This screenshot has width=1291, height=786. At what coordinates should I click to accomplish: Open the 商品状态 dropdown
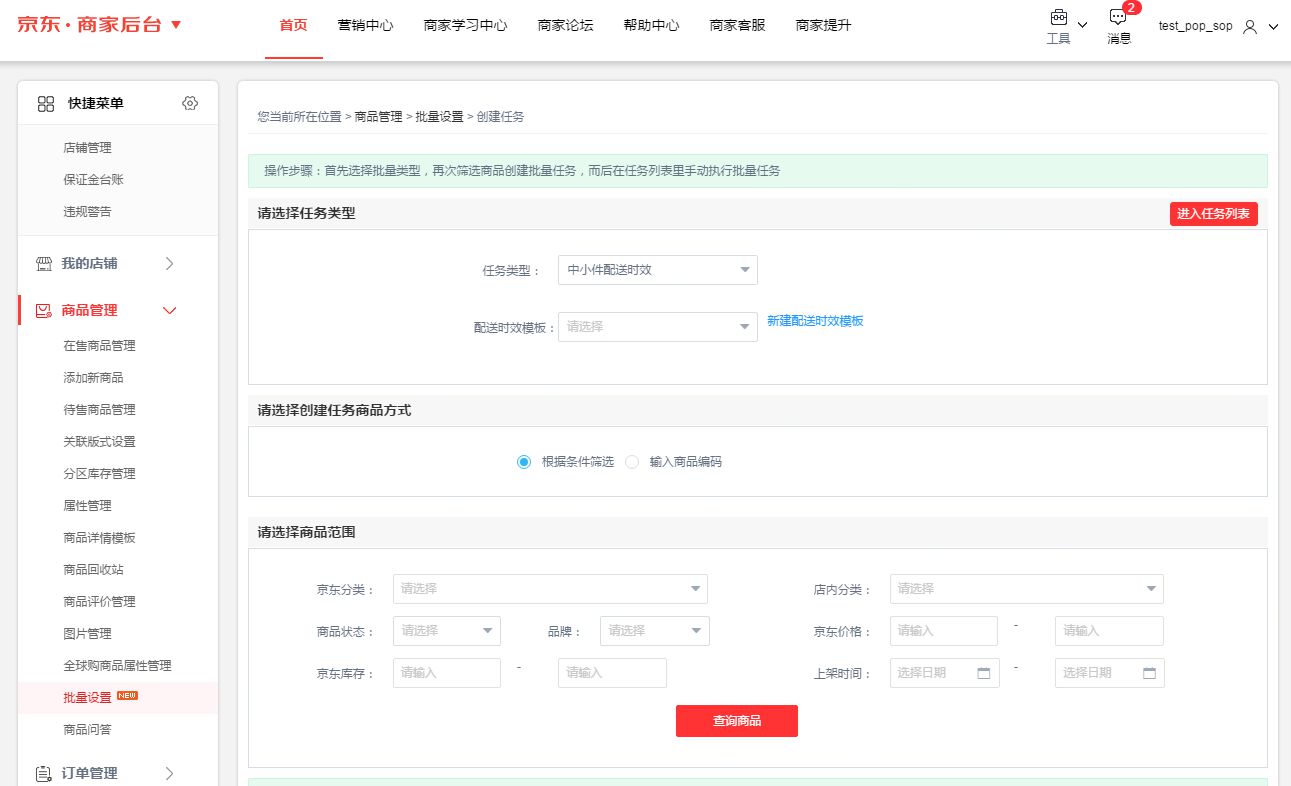coord(447,631)
